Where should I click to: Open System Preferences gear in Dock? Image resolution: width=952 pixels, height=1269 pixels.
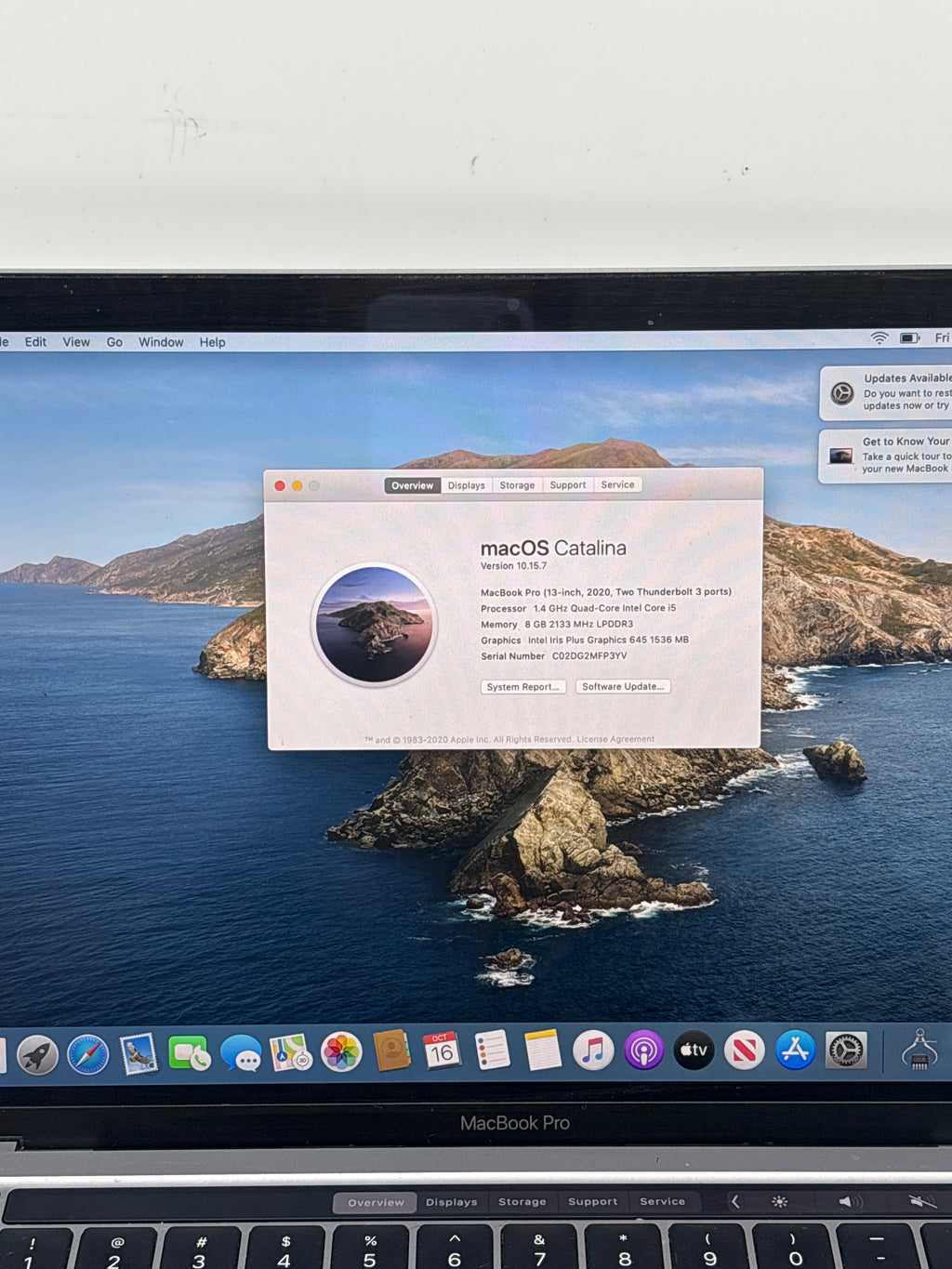click(846, 1051)
